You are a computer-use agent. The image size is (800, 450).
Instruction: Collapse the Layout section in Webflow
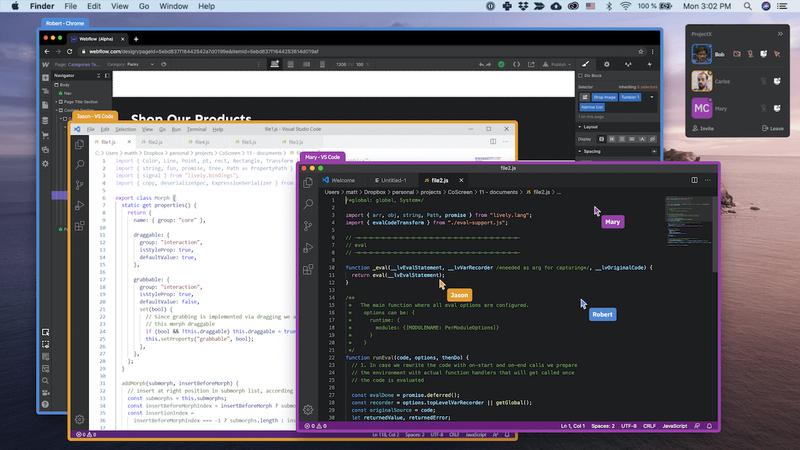pos(580,127)
